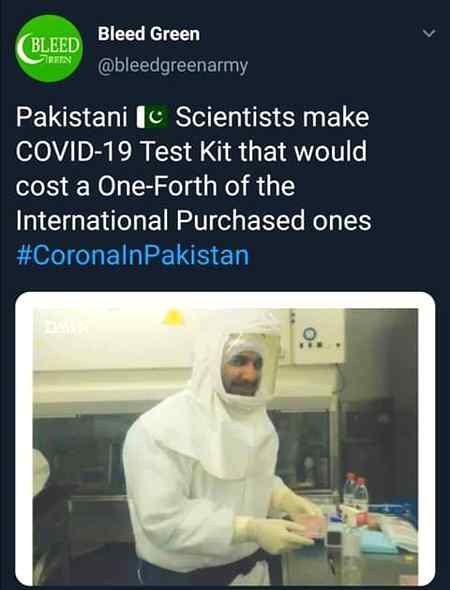Viewport: 450px width, 590px height.
Task: Click the Pakistan flag emoji in tweet
Action: click(152, 117)
